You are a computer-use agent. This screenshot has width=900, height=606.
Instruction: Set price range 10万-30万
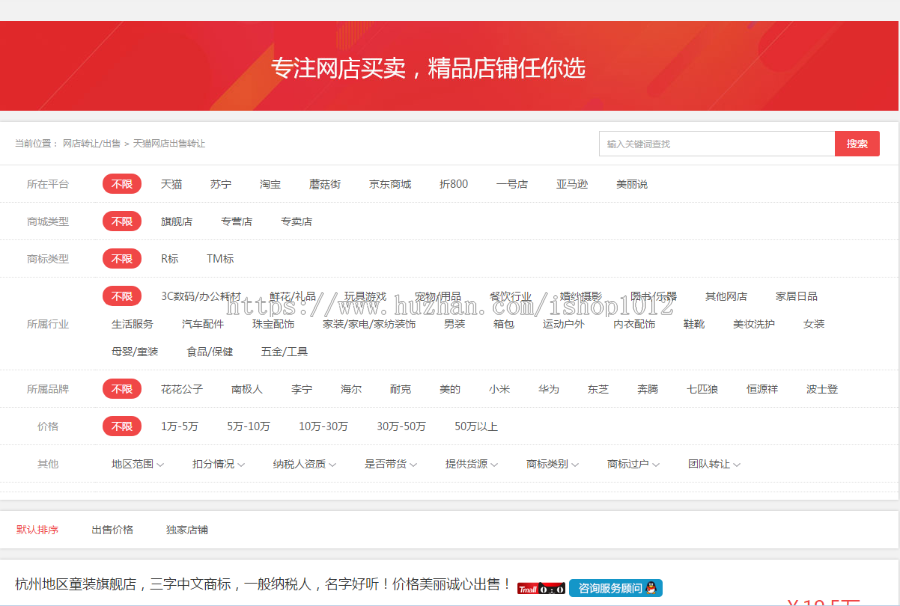[x=323, y=426]
